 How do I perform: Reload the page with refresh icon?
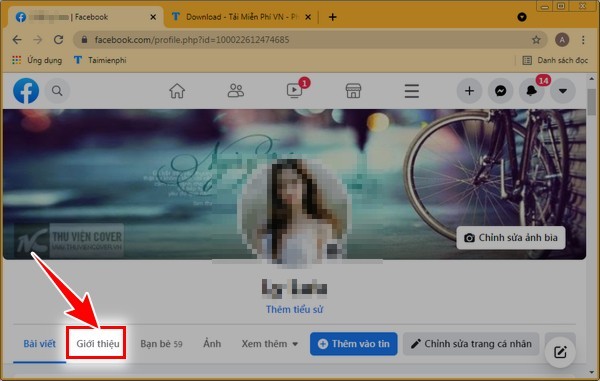pyautogui.click(x=58, y=40)
